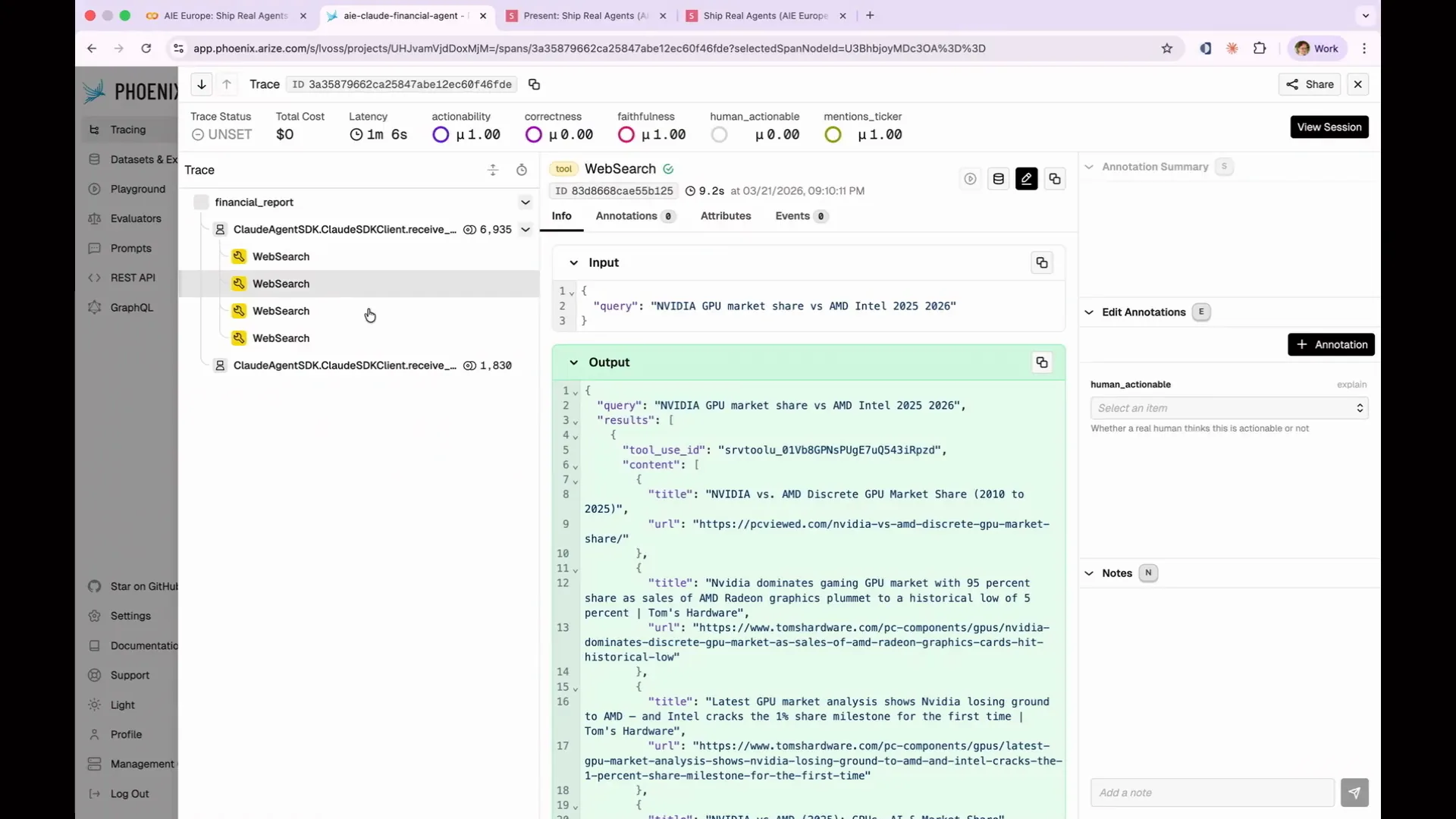Open GraphQL in the sidebar

(130, 307)
